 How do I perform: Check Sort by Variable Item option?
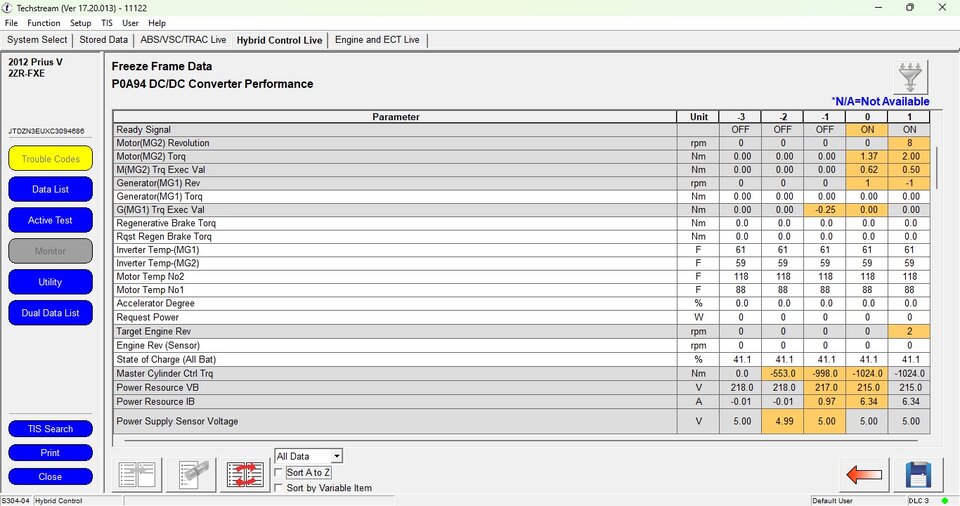click(x=280, y=488)
